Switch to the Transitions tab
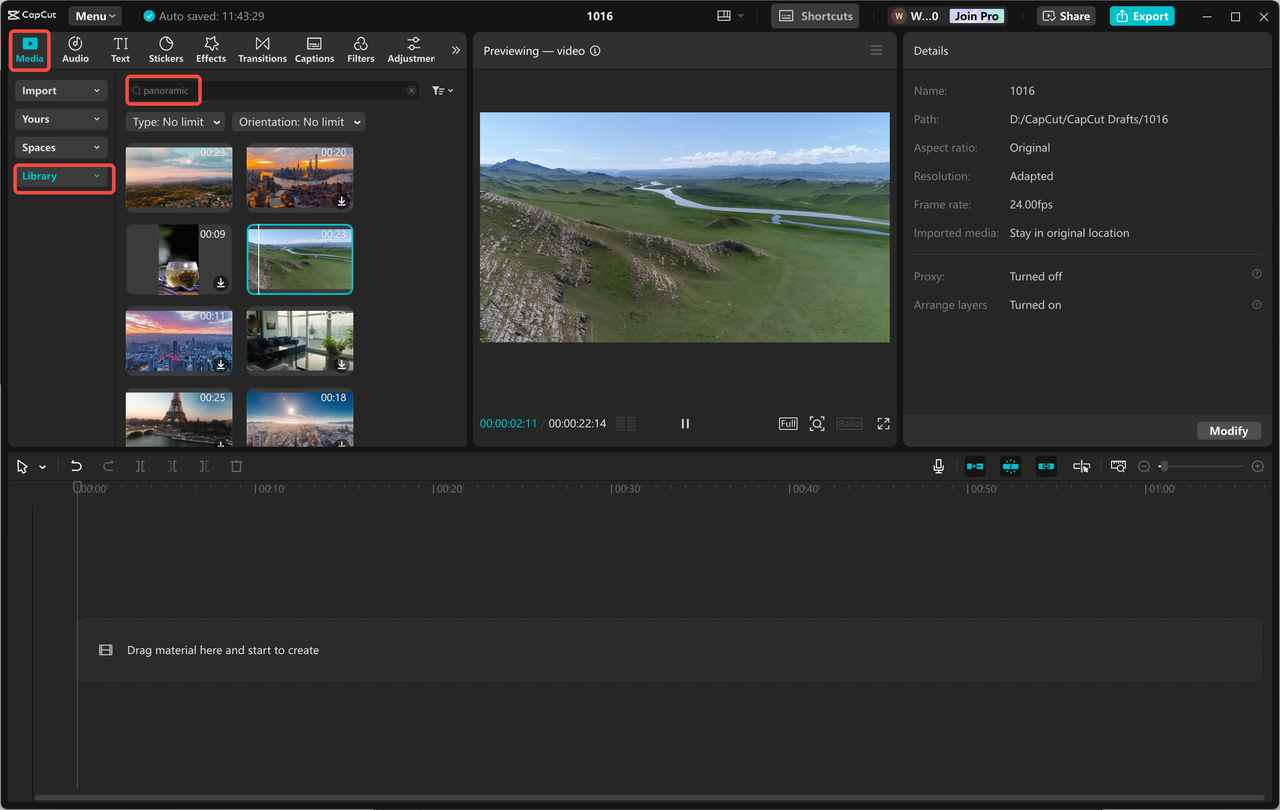The width and height of the screenshot is (1280, 810). [x=262, y=49]
